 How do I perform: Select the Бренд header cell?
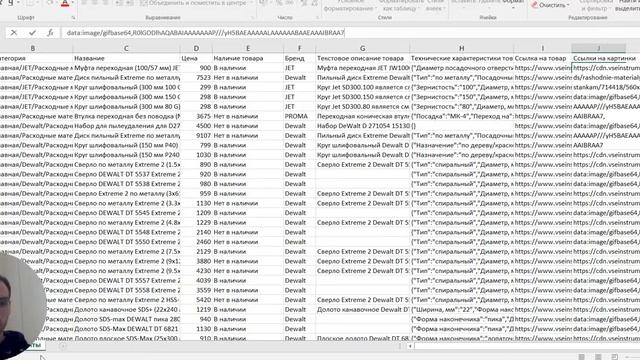(x=299, y=58)
